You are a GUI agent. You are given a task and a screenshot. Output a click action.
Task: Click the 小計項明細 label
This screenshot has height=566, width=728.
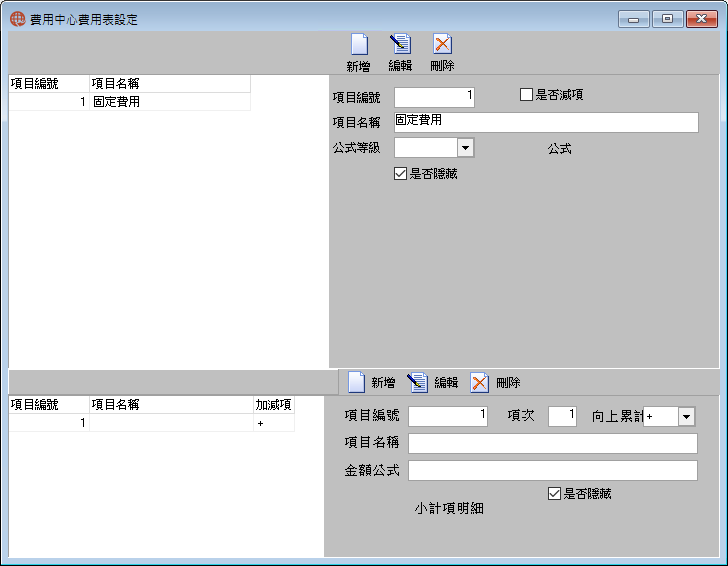point(449,508)
